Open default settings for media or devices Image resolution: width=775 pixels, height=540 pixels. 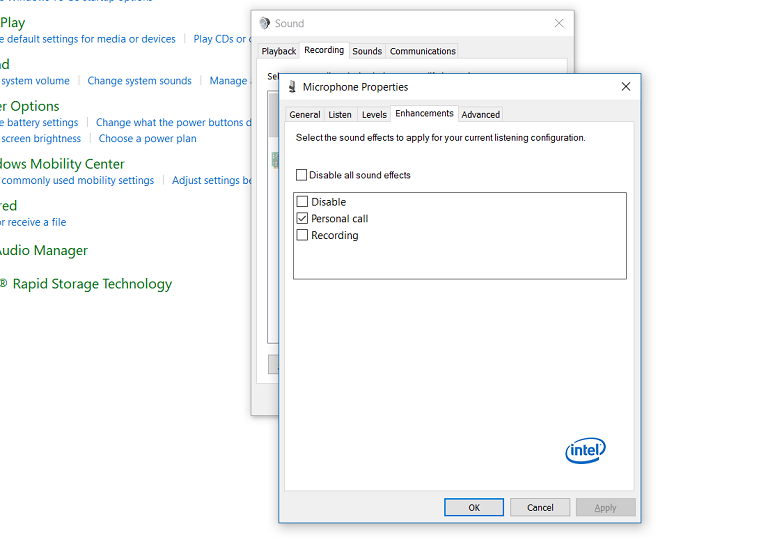point(87,39)
